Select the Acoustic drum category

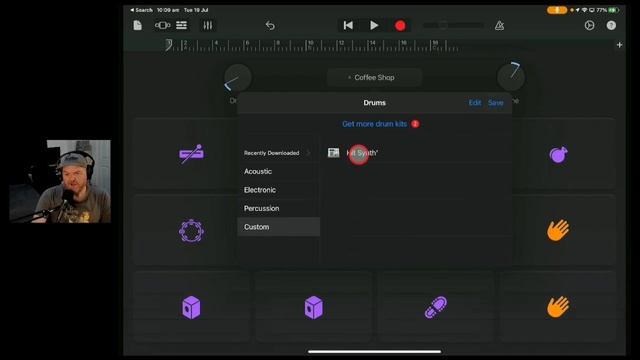click(278, 171)
